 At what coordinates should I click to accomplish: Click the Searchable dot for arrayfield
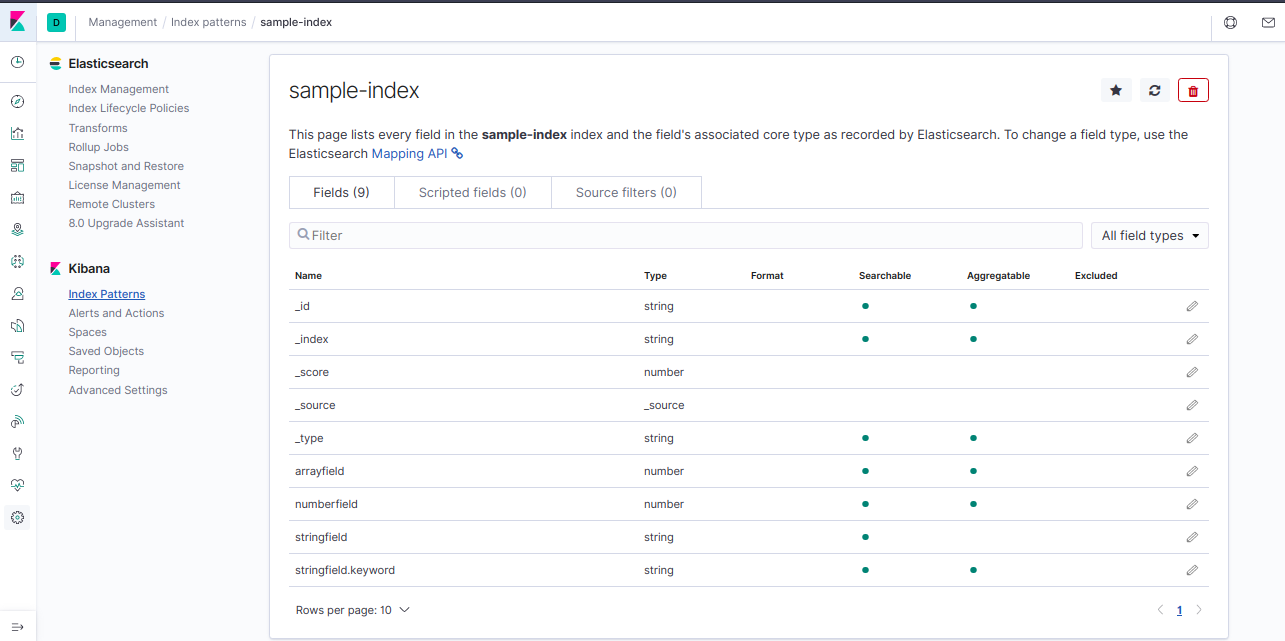(865, 471)
